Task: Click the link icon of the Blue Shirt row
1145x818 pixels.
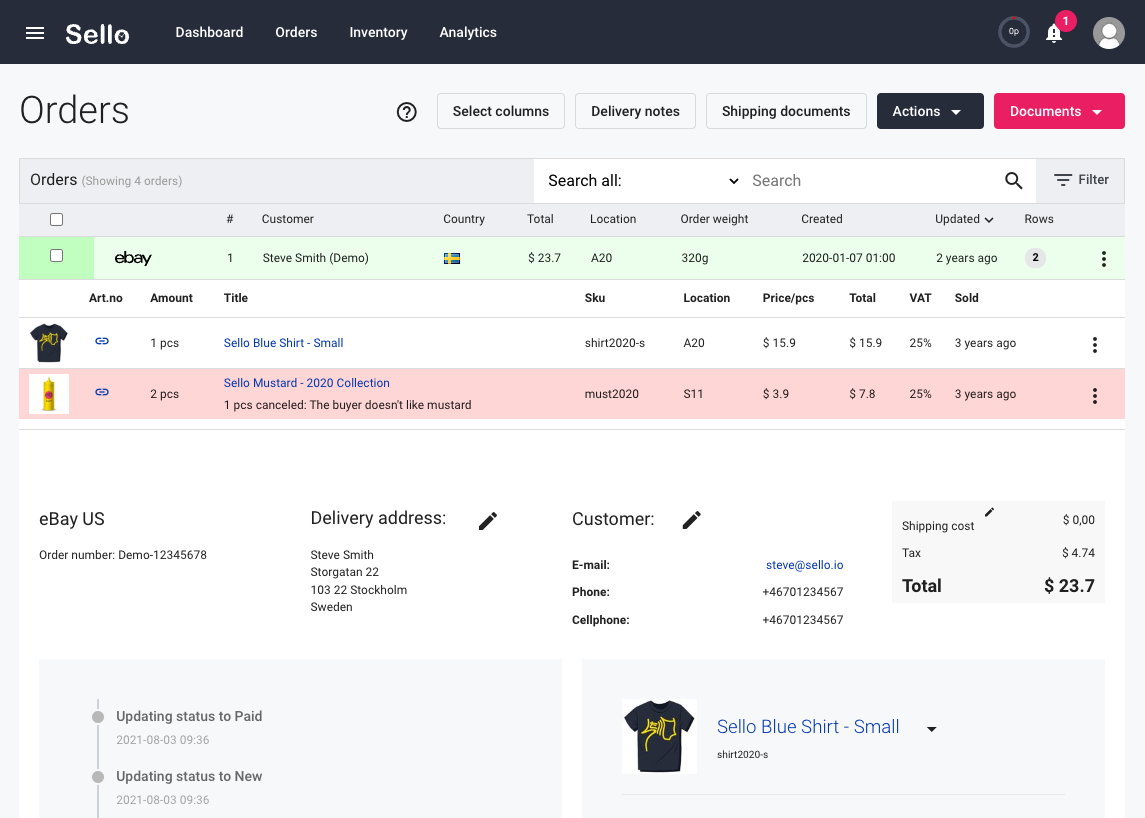Action: click(x=102, y=341)
